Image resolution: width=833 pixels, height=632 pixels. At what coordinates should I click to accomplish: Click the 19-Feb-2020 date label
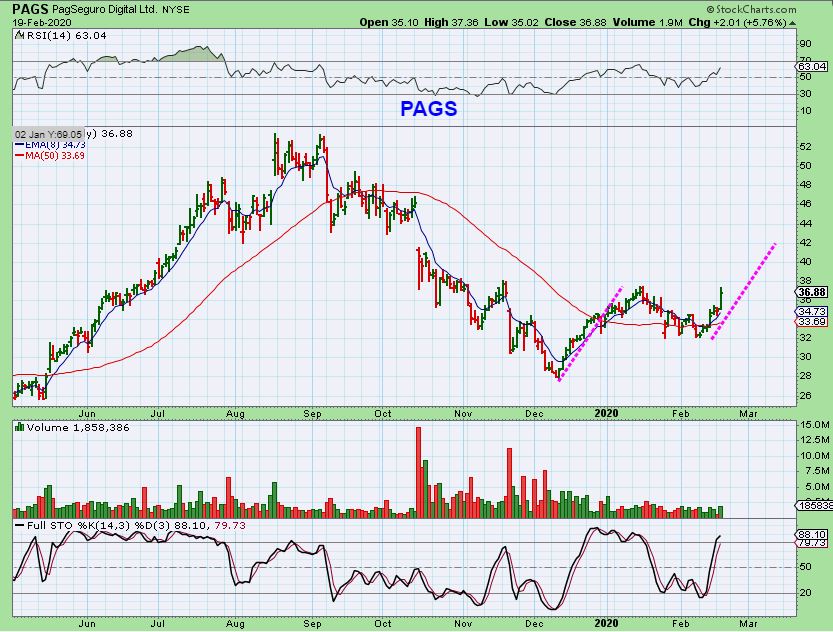42,23
